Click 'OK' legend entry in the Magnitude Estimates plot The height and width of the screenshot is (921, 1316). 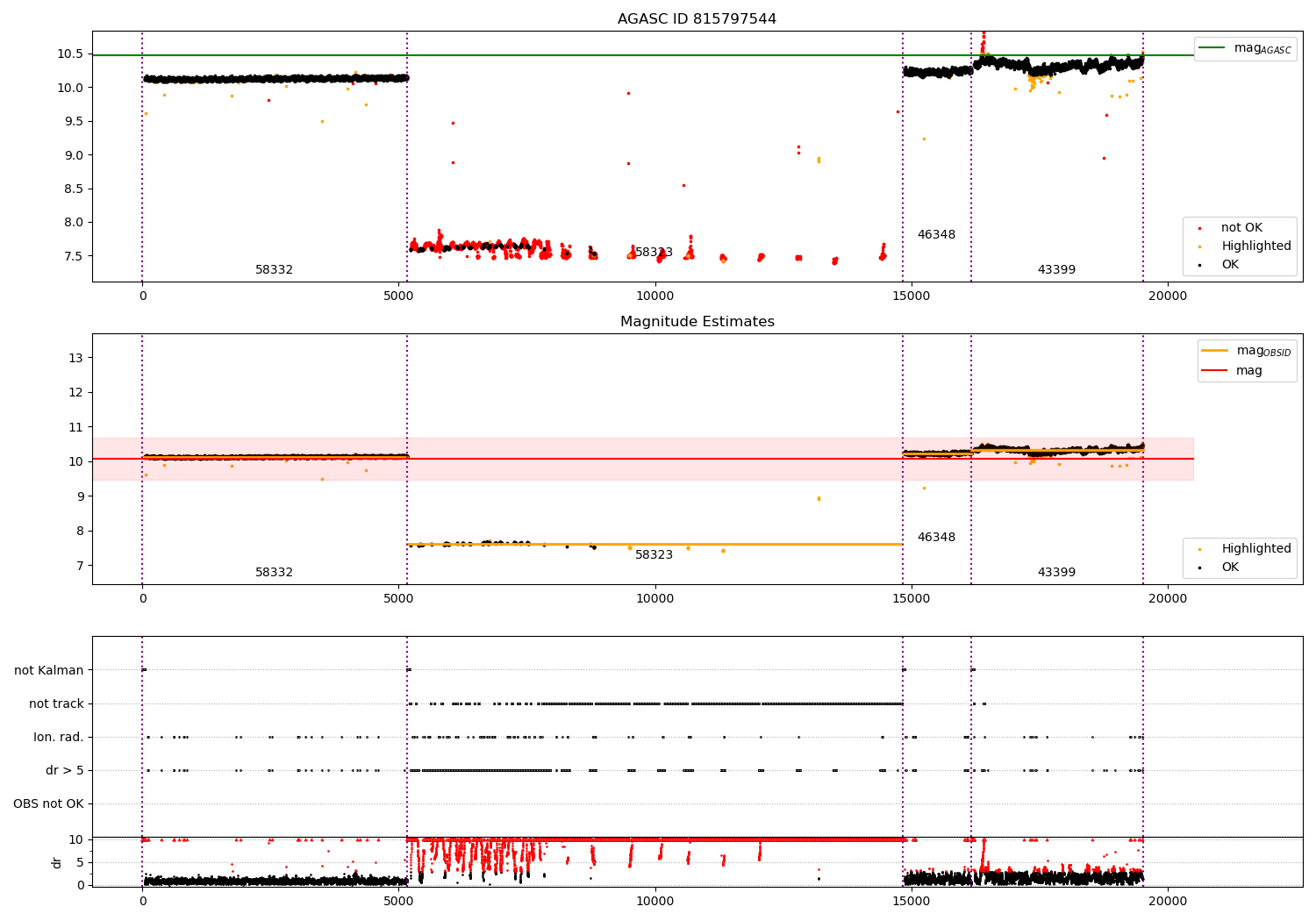1217,568
